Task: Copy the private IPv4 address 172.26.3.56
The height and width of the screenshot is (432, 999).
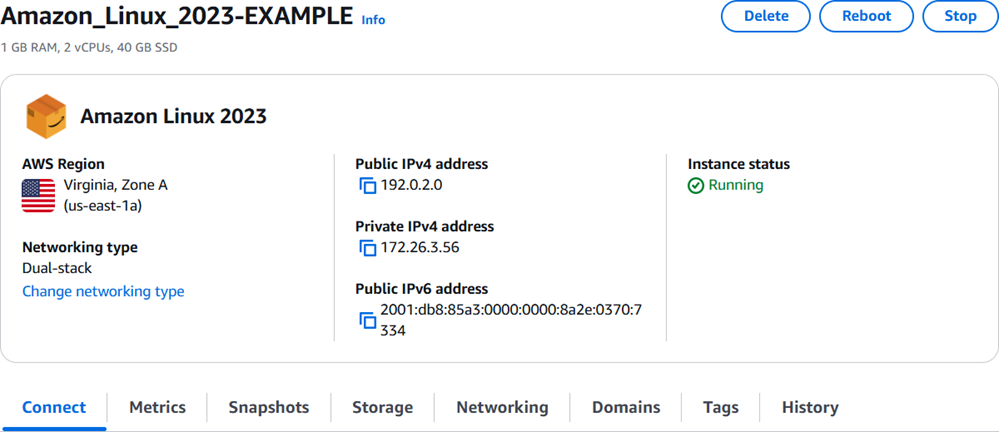Action: (367, 248)
